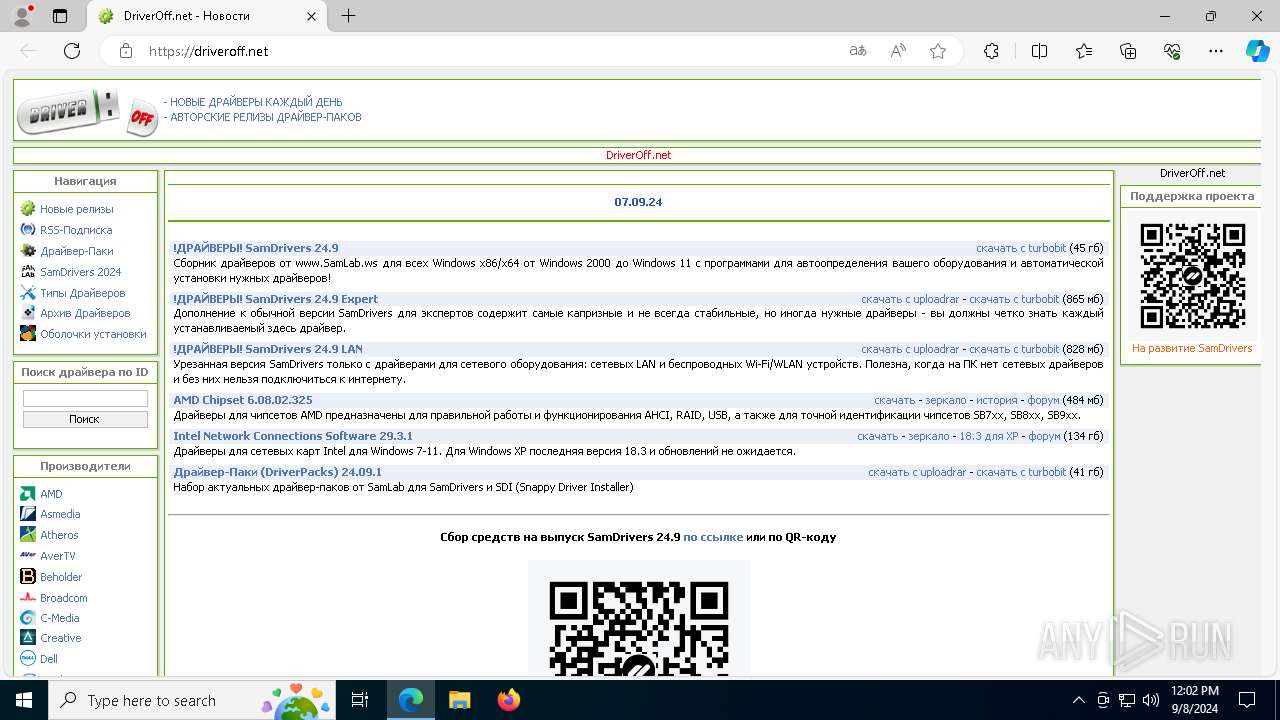Click the translate page icon in address bar
The height and width of the screenshot is (720, 1280).
[858, 51]
